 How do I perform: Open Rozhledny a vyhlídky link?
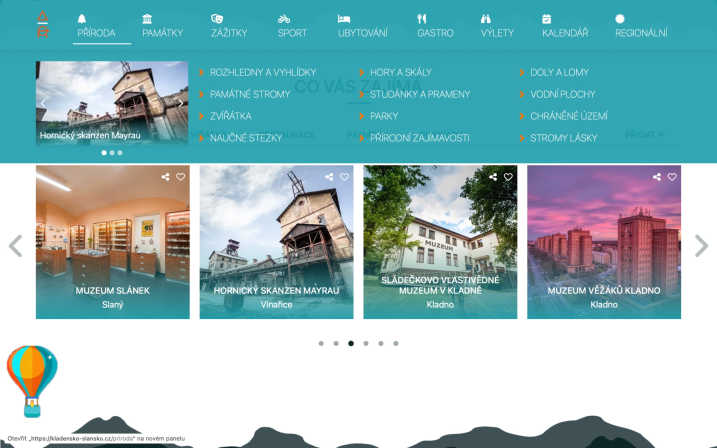263,72
